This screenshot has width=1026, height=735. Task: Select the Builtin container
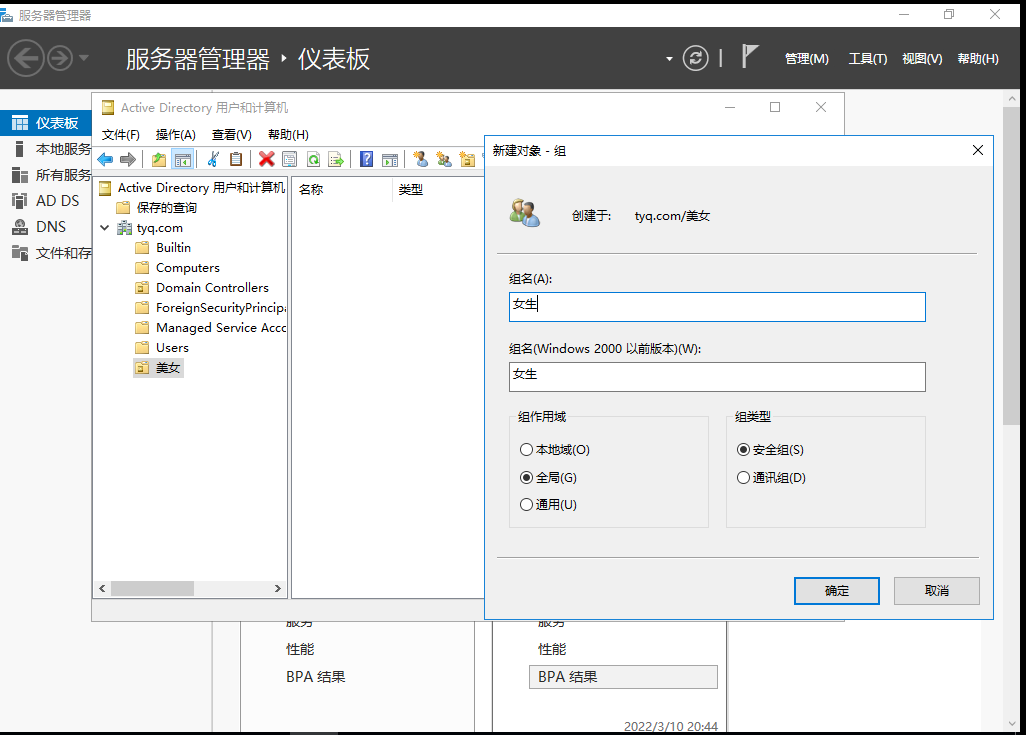[163, 248]
